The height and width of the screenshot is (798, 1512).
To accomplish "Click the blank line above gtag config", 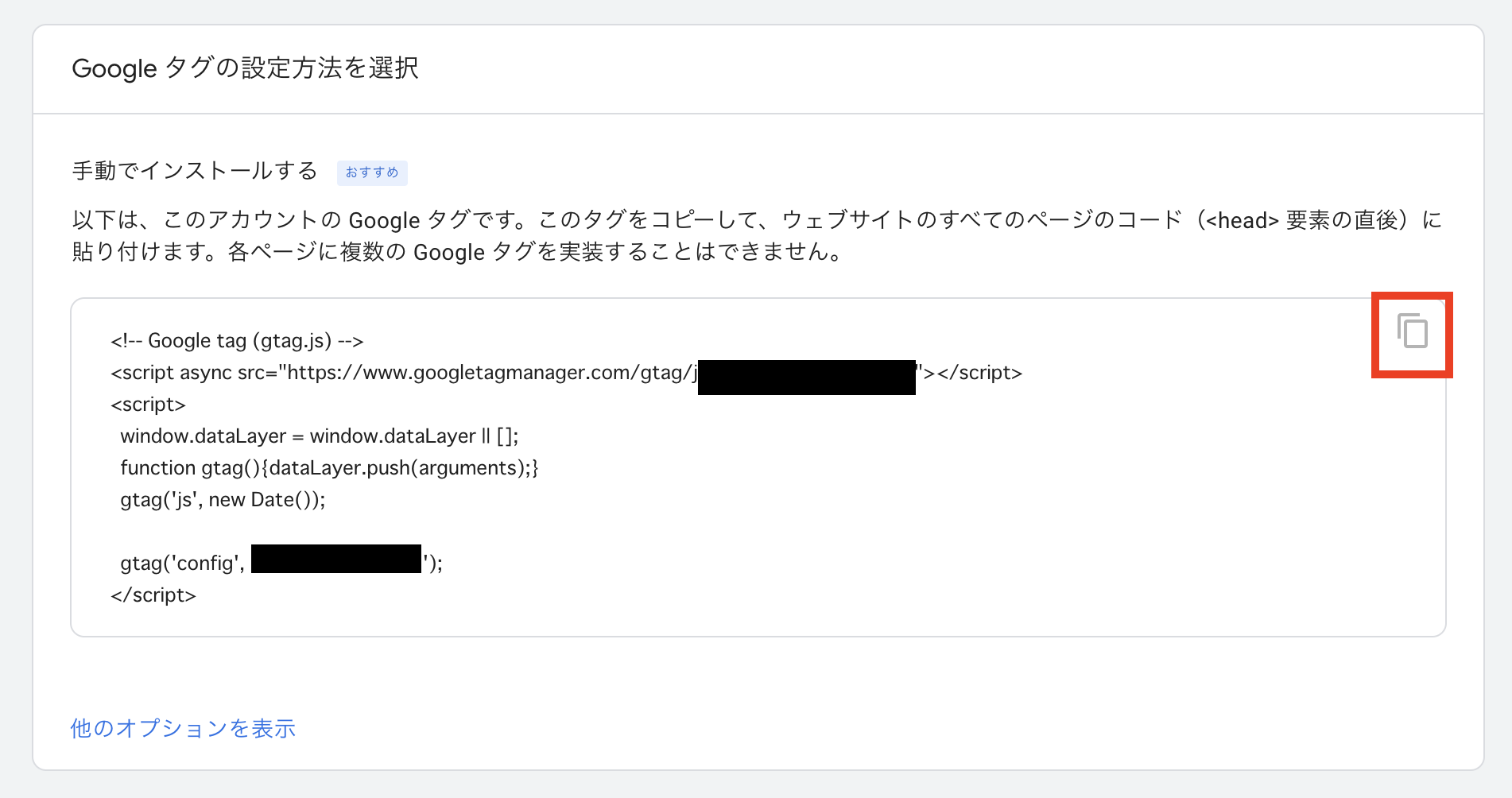I will click(318, 531).
